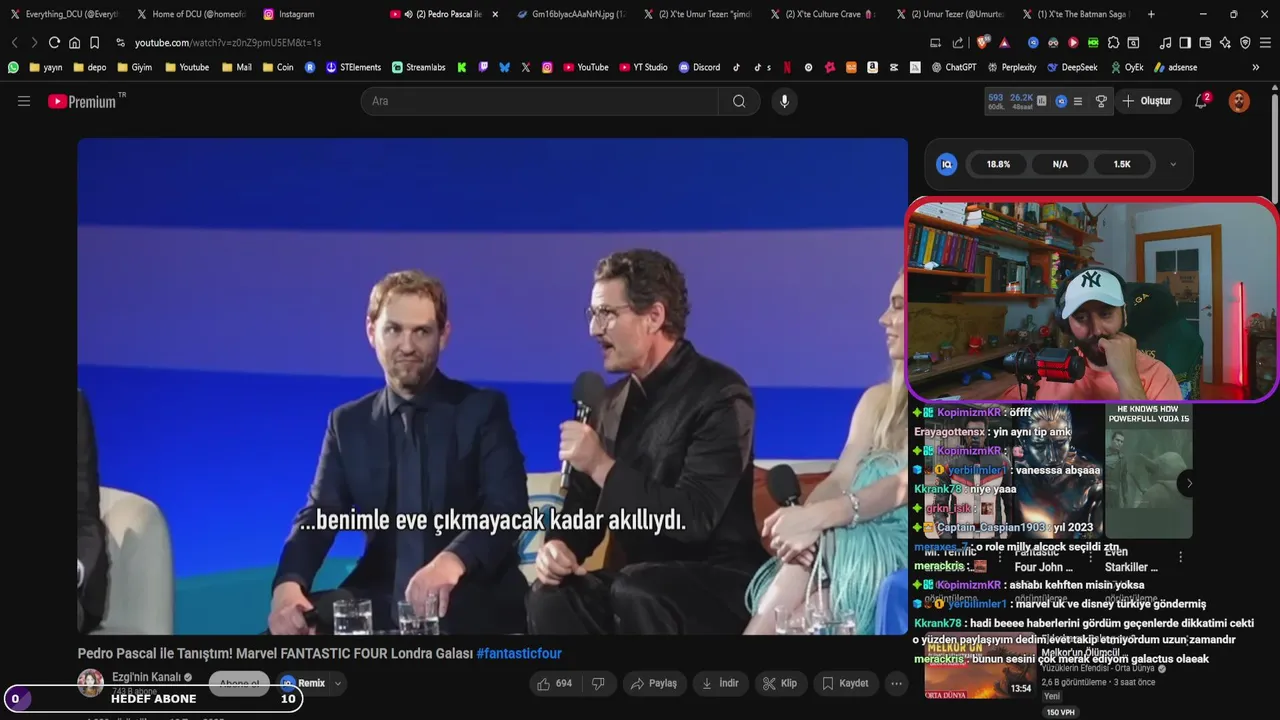Open the Brave wallet icon
1280x720 pixels.
(1205, 43)
